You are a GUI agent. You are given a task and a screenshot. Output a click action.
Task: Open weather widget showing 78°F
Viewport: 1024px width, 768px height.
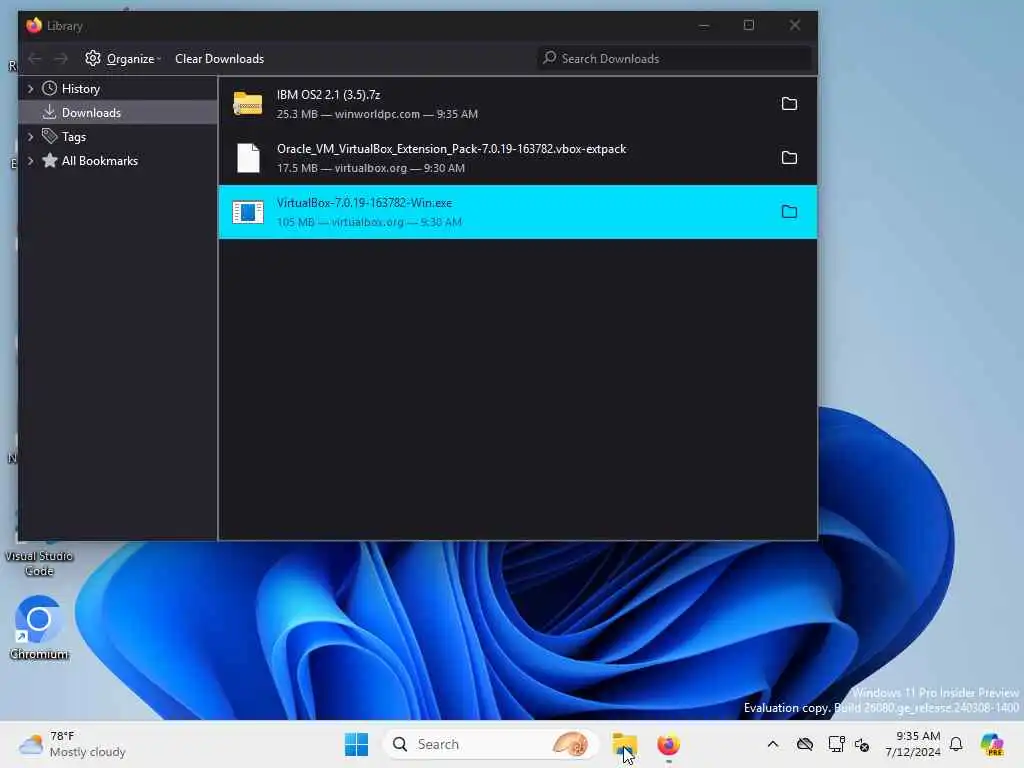tap(72, 744)
